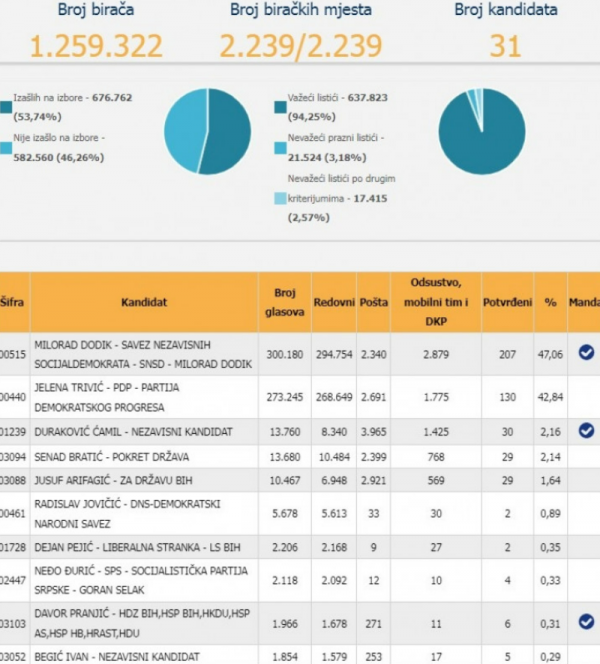Sort by the 'Kandidat' column header

point(143,301)
